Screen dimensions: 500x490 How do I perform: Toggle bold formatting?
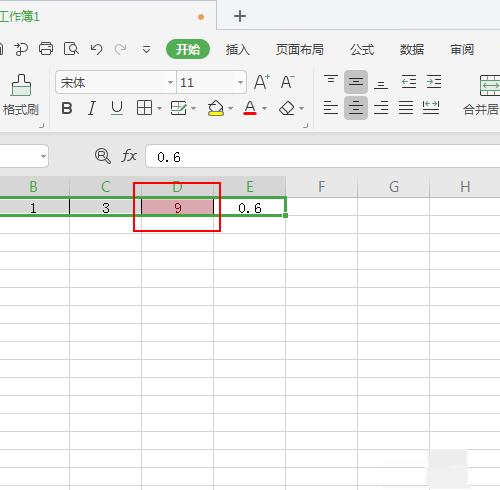67,108
